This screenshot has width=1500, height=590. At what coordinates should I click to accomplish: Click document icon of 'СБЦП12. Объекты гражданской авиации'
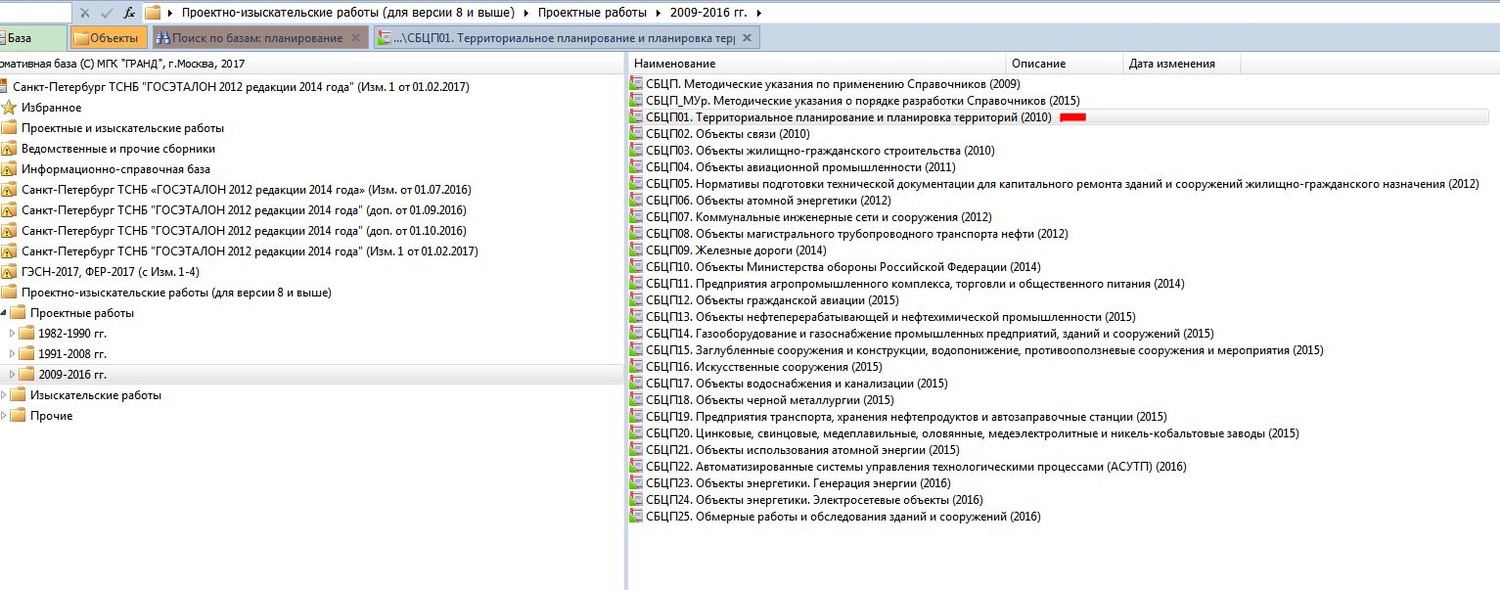click(636, 301)
